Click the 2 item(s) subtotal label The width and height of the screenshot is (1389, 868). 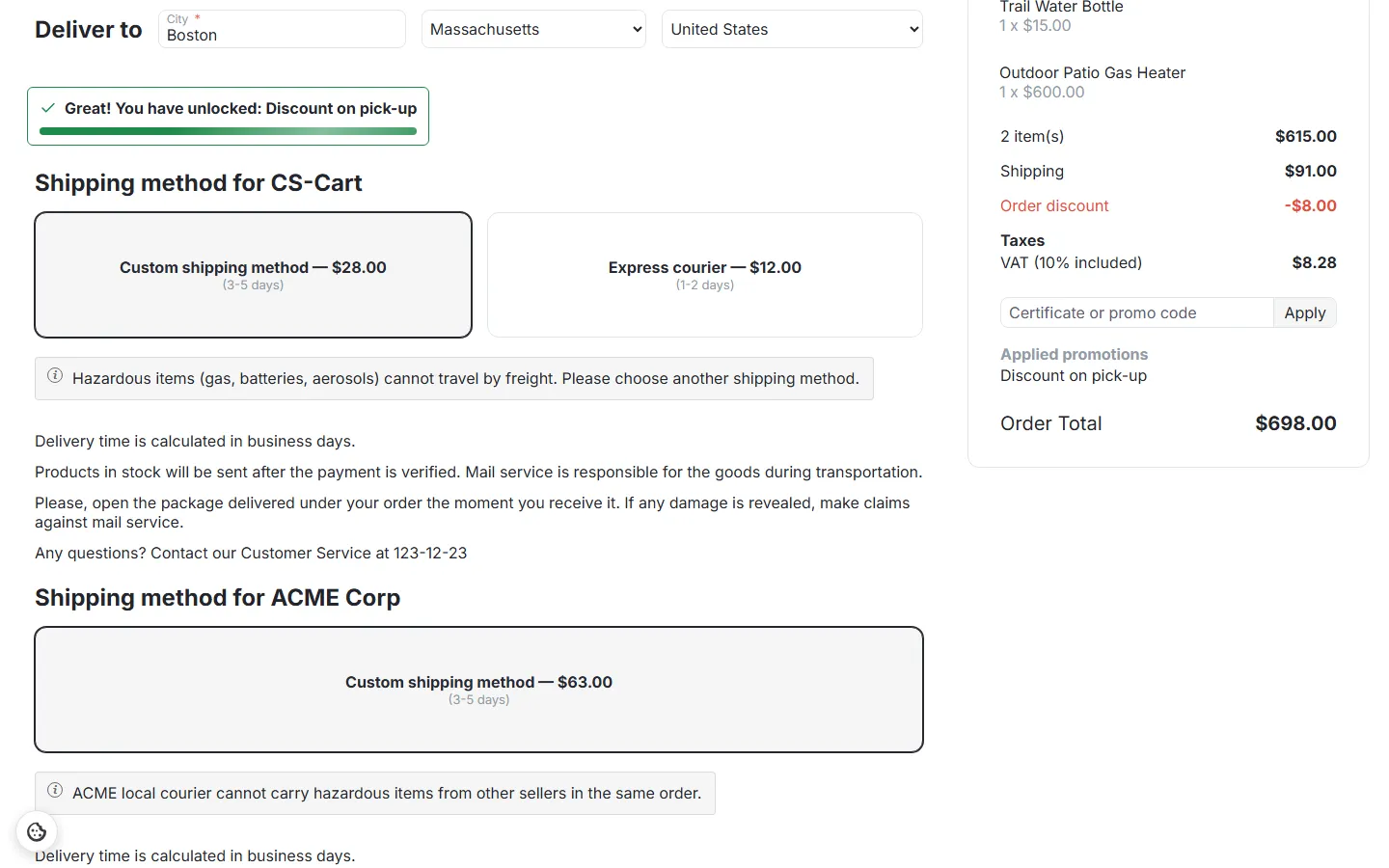pyautogui.click(x=1032, y=136)
